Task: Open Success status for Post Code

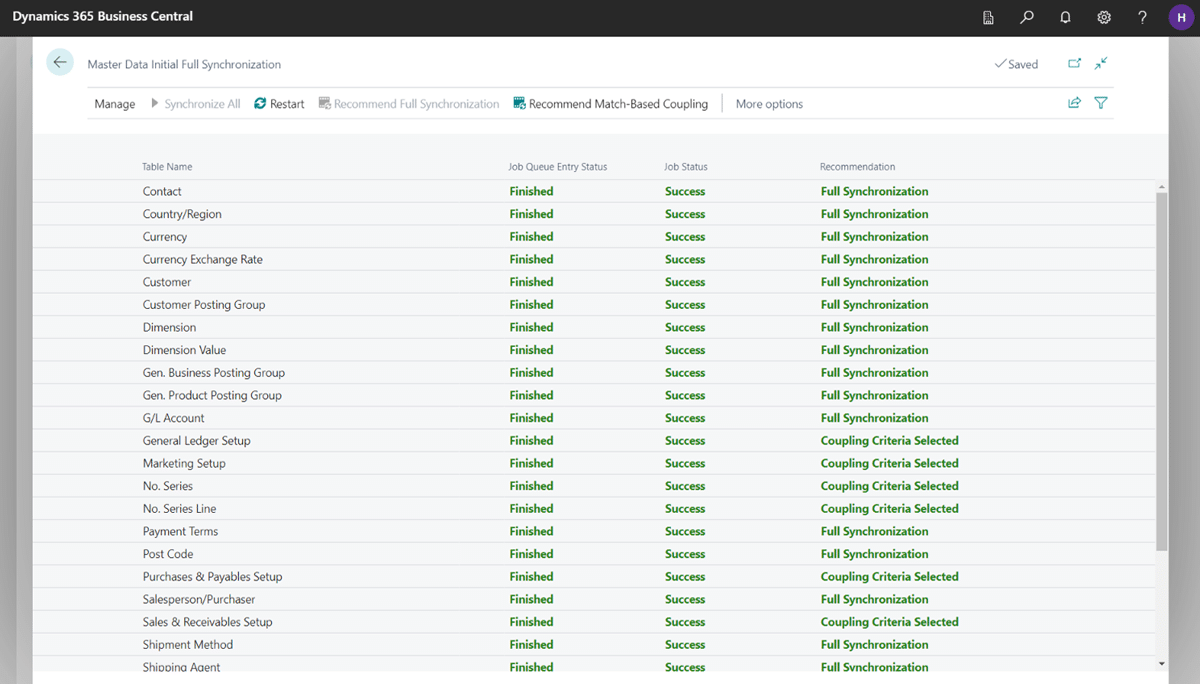Action: click(x=685, y=554)
